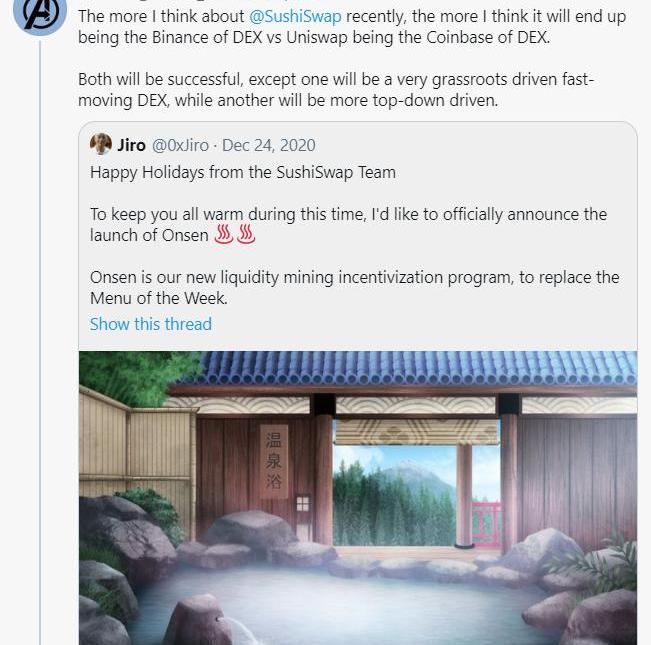Click the first hot springs emoji
Screen dimensions: 651x645
click(224, 235)
